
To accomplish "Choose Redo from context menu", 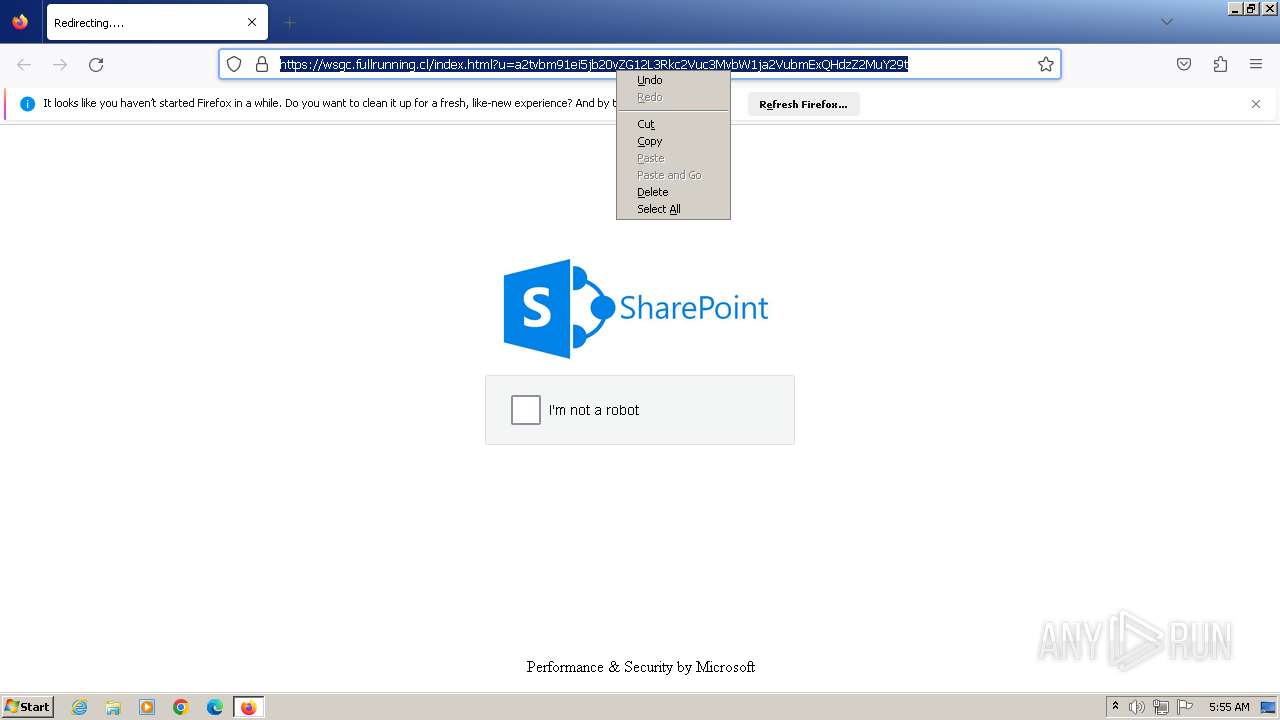I will click(673, 97).
